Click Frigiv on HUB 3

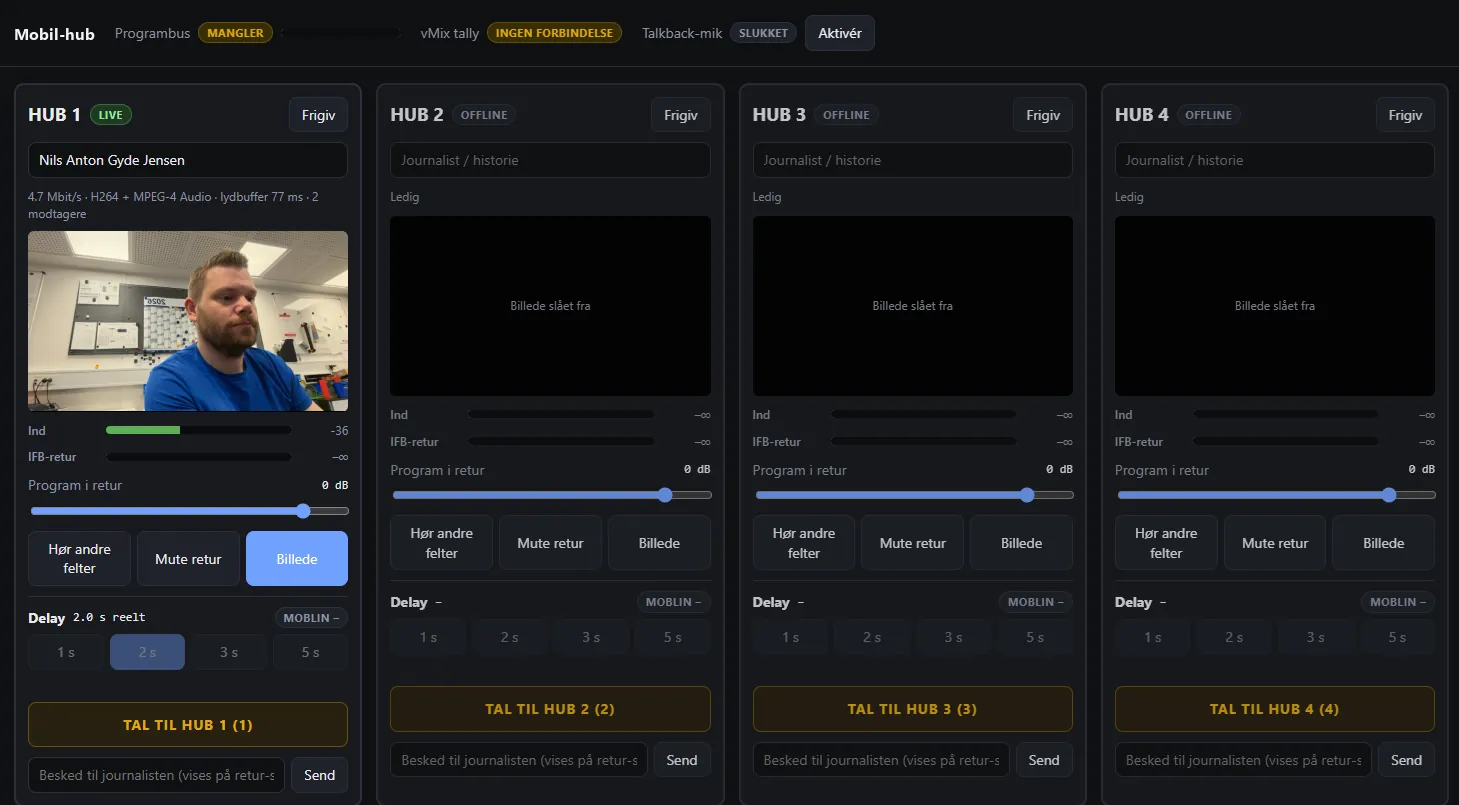point(1043,115)
